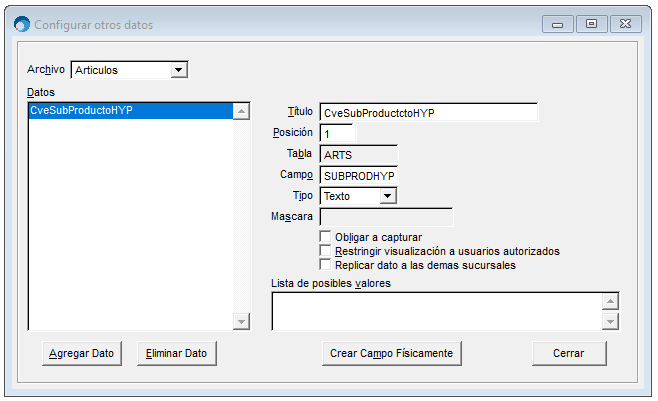The width and height of the screenshot is (658, 401).
Task: Focus the Posición input field
Action: (337, 133)
